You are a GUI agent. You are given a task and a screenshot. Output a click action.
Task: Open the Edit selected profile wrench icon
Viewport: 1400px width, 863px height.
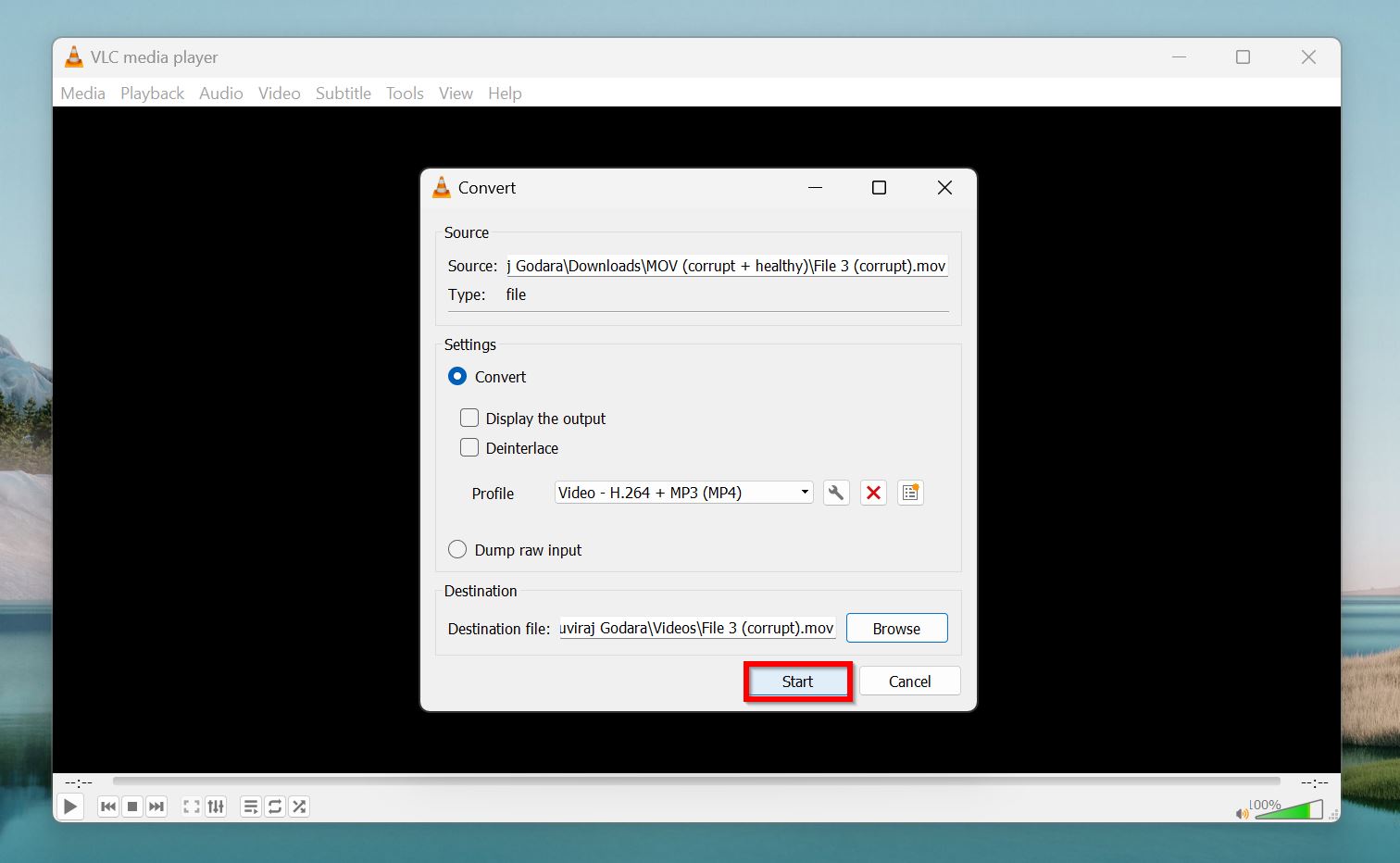point(835,492)
